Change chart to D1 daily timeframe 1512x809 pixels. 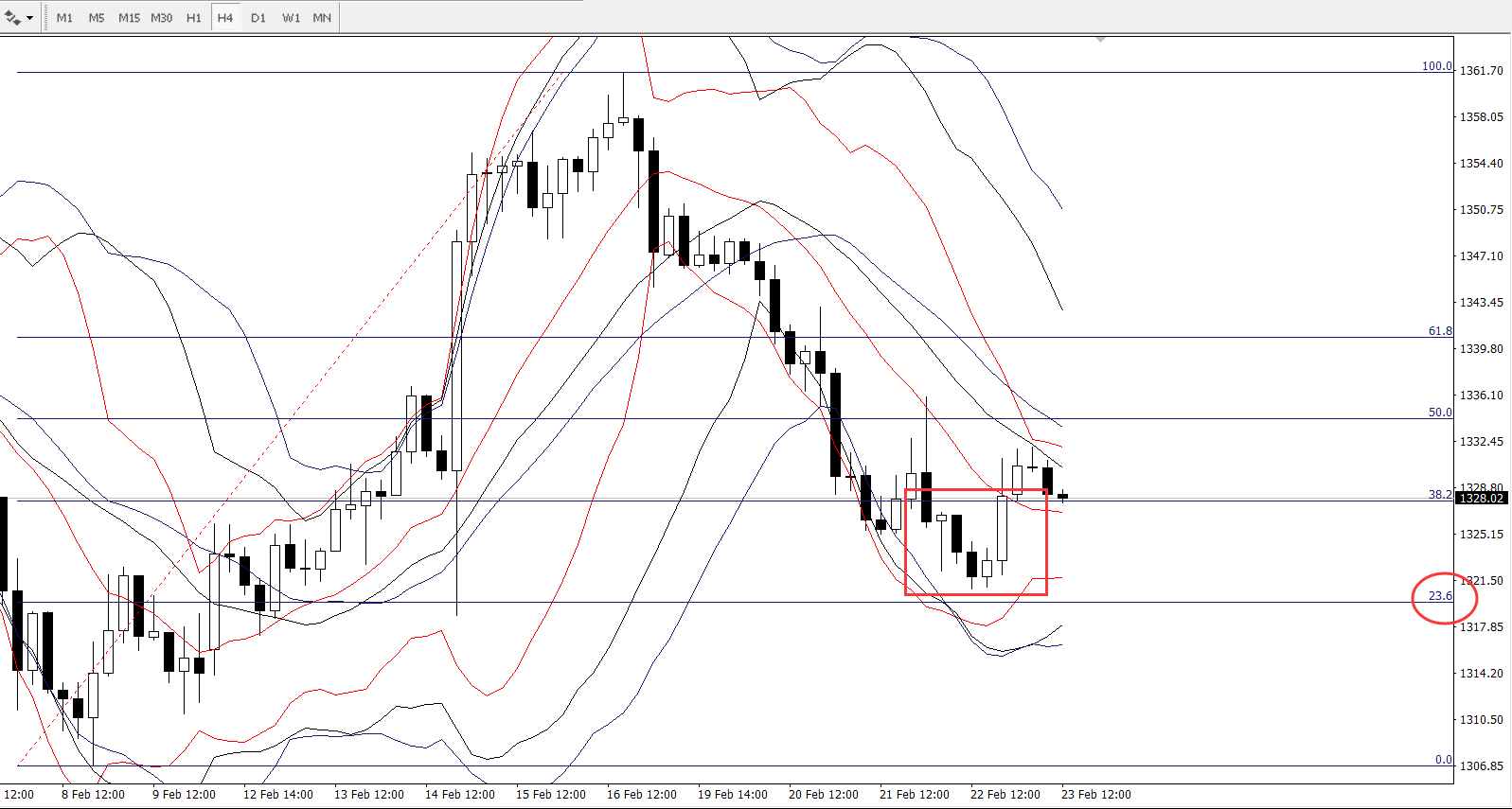[258, 18]
